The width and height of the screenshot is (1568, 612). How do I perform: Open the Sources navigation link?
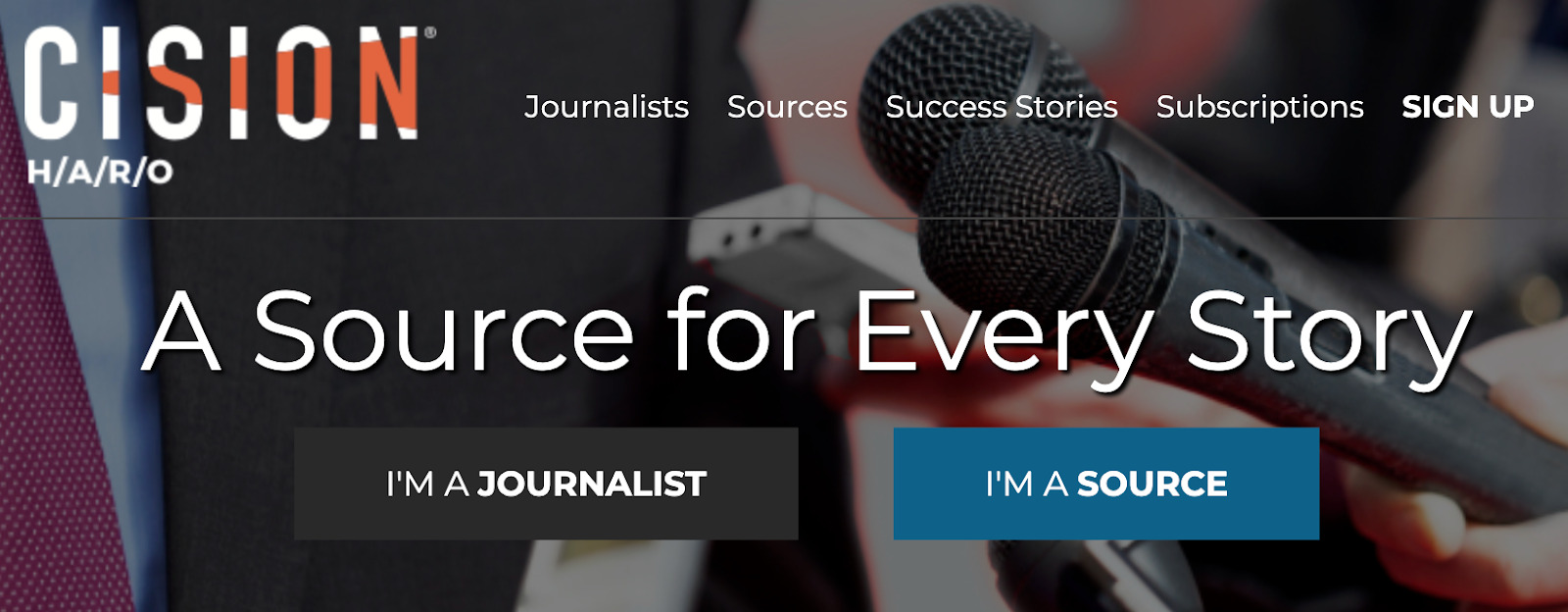[787, 107]
